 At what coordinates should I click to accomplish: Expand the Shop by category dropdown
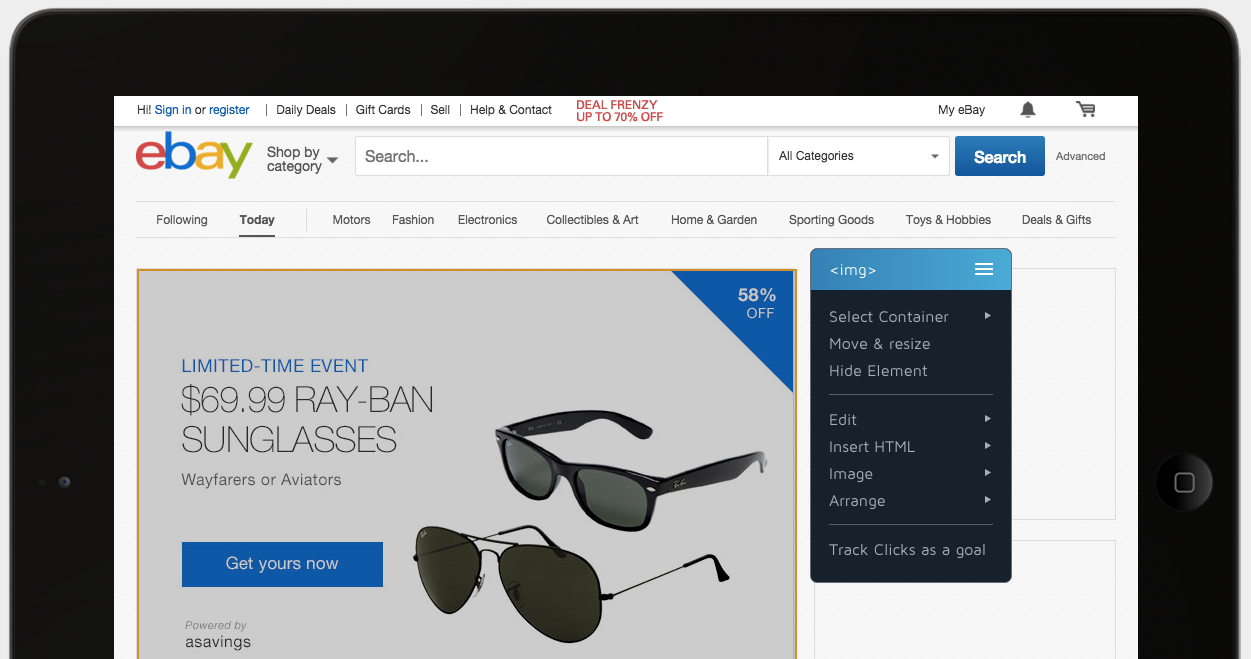[302, 159]
